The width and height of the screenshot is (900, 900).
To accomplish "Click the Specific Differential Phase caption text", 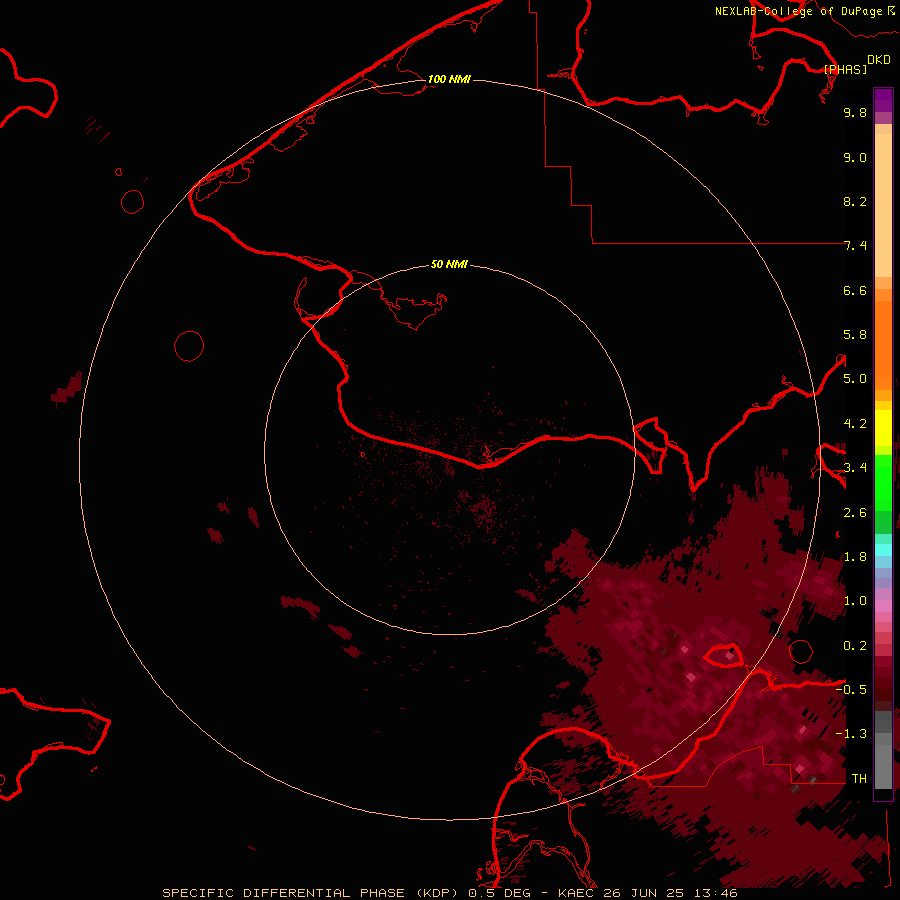I will point(449,893).
